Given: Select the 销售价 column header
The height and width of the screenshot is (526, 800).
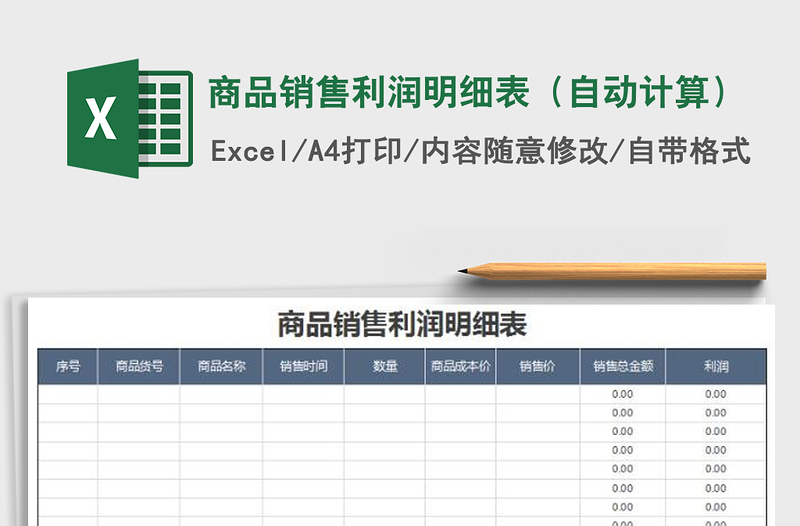Looking at the screenshot, I should point(538,367).
